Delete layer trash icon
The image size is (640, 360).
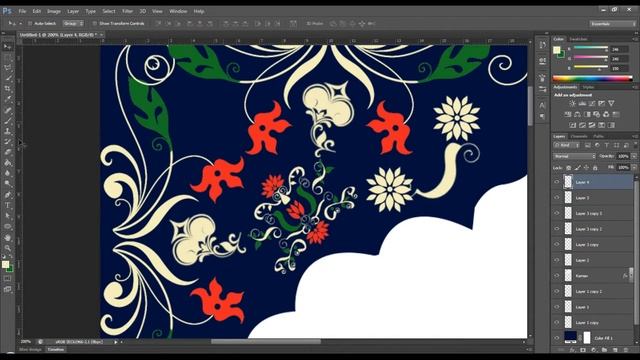pos(626,350)
